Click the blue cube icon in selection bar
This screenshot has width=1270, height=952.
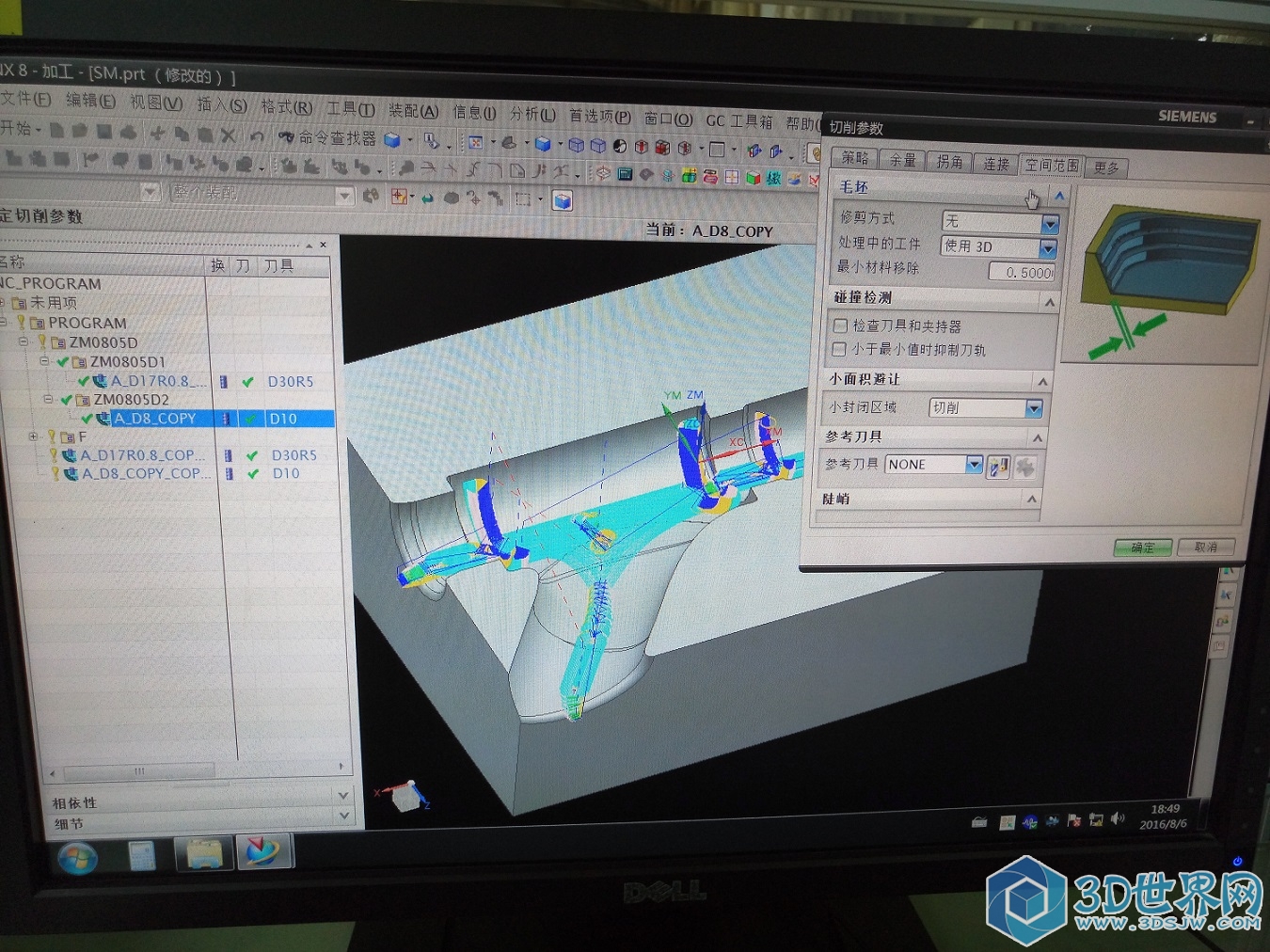[x=563, y=201]
